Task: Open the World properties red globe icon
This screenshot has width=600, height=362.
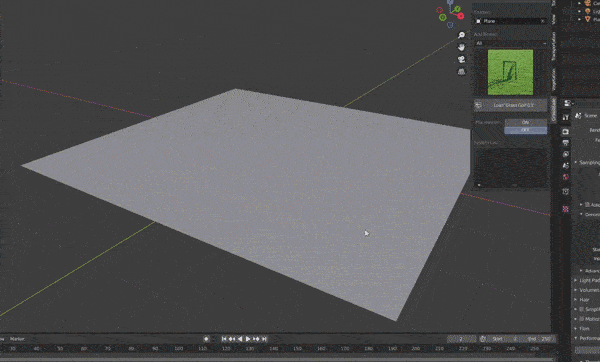Action: (566, 177)
